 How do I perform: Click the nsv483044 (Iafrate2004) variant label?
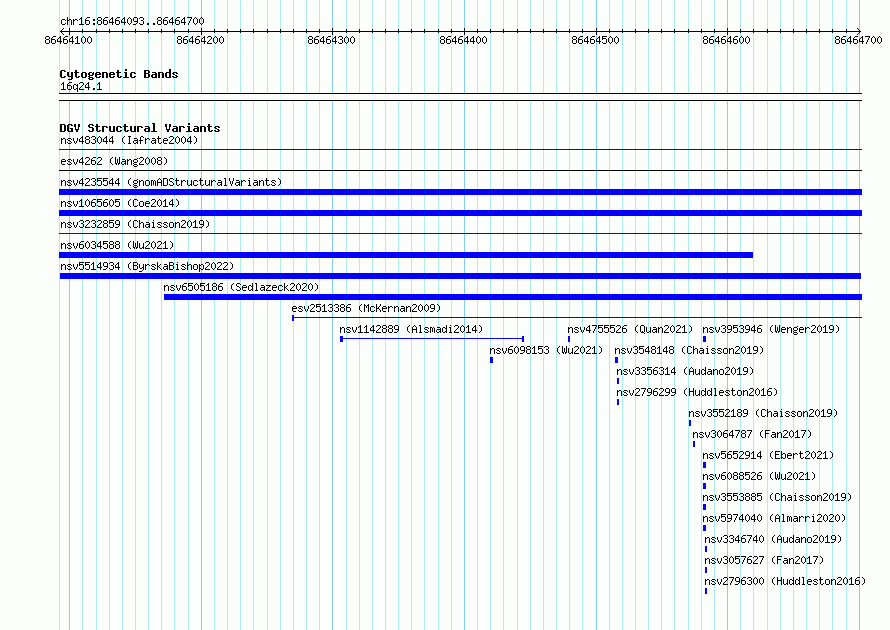point(129,140)
